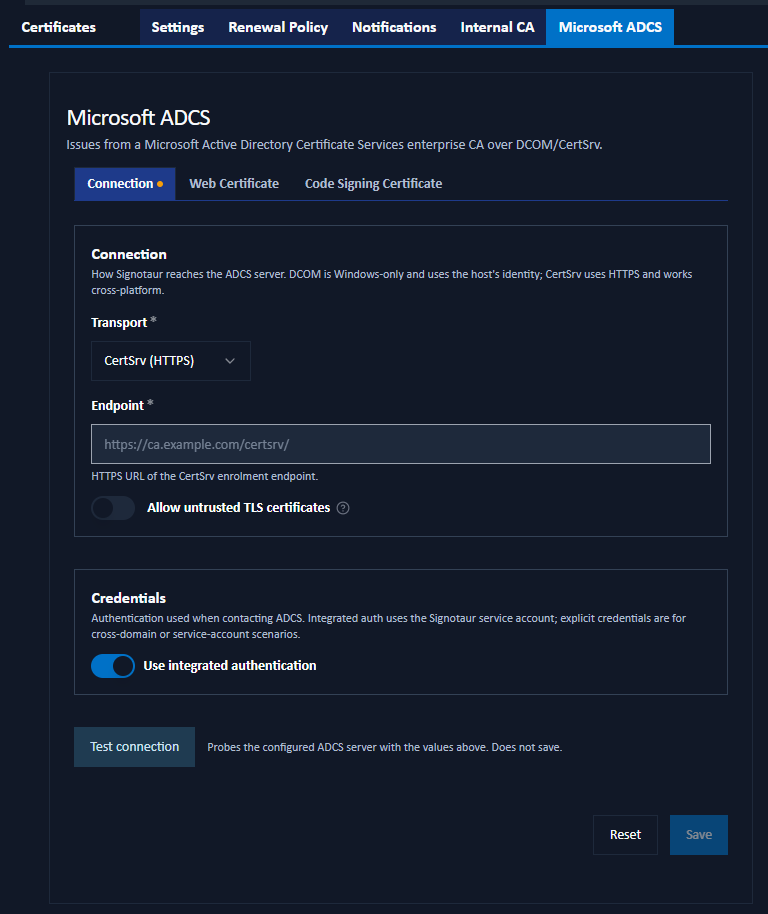The width and height of the screenshot is (768, 914).
Task: Go to the Notifications tab
Action: 394,27
